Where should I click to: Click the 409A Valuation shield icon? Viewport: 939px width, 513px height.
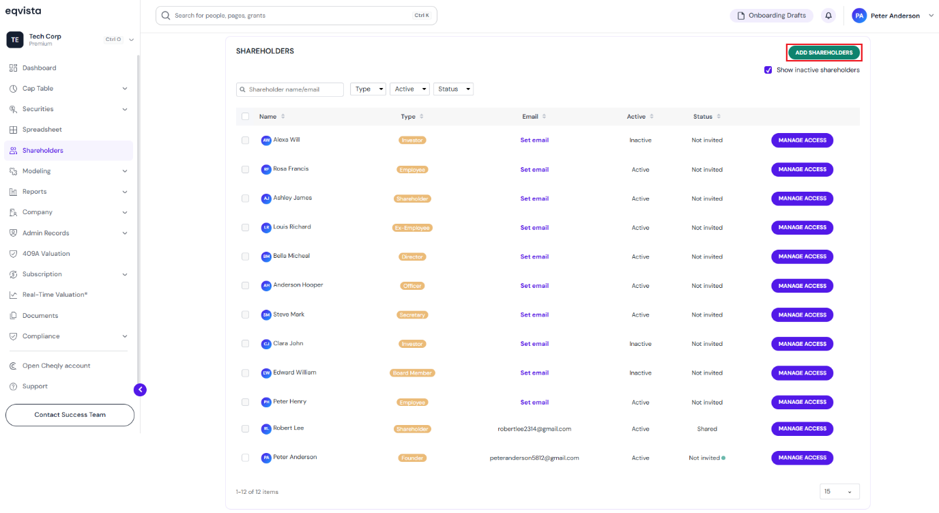click(13, 254)
